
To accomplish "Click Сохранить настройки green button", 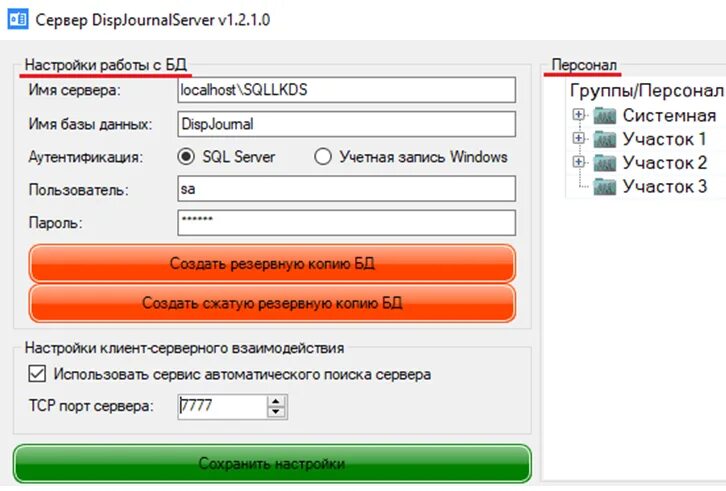I will tap(272, 464).
